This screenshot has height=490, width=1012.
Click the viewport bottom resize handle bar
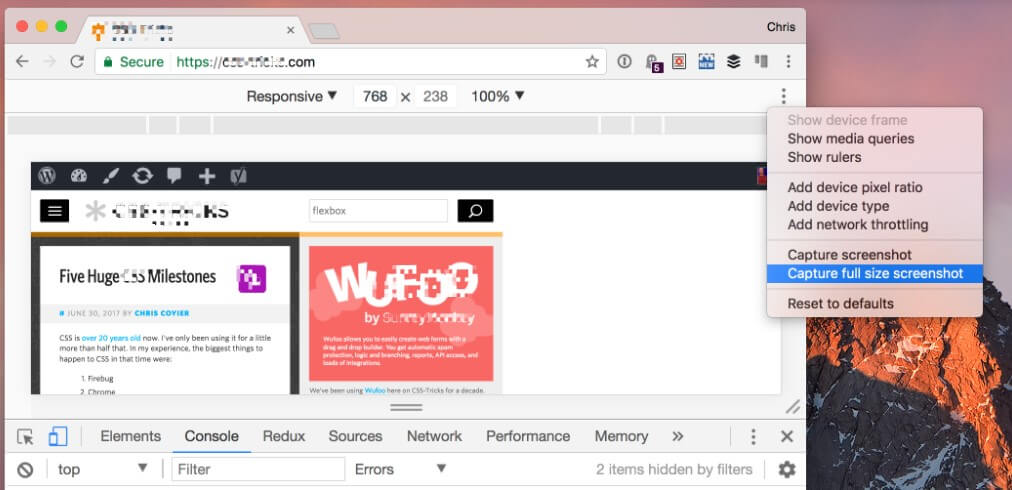[407, 407]
